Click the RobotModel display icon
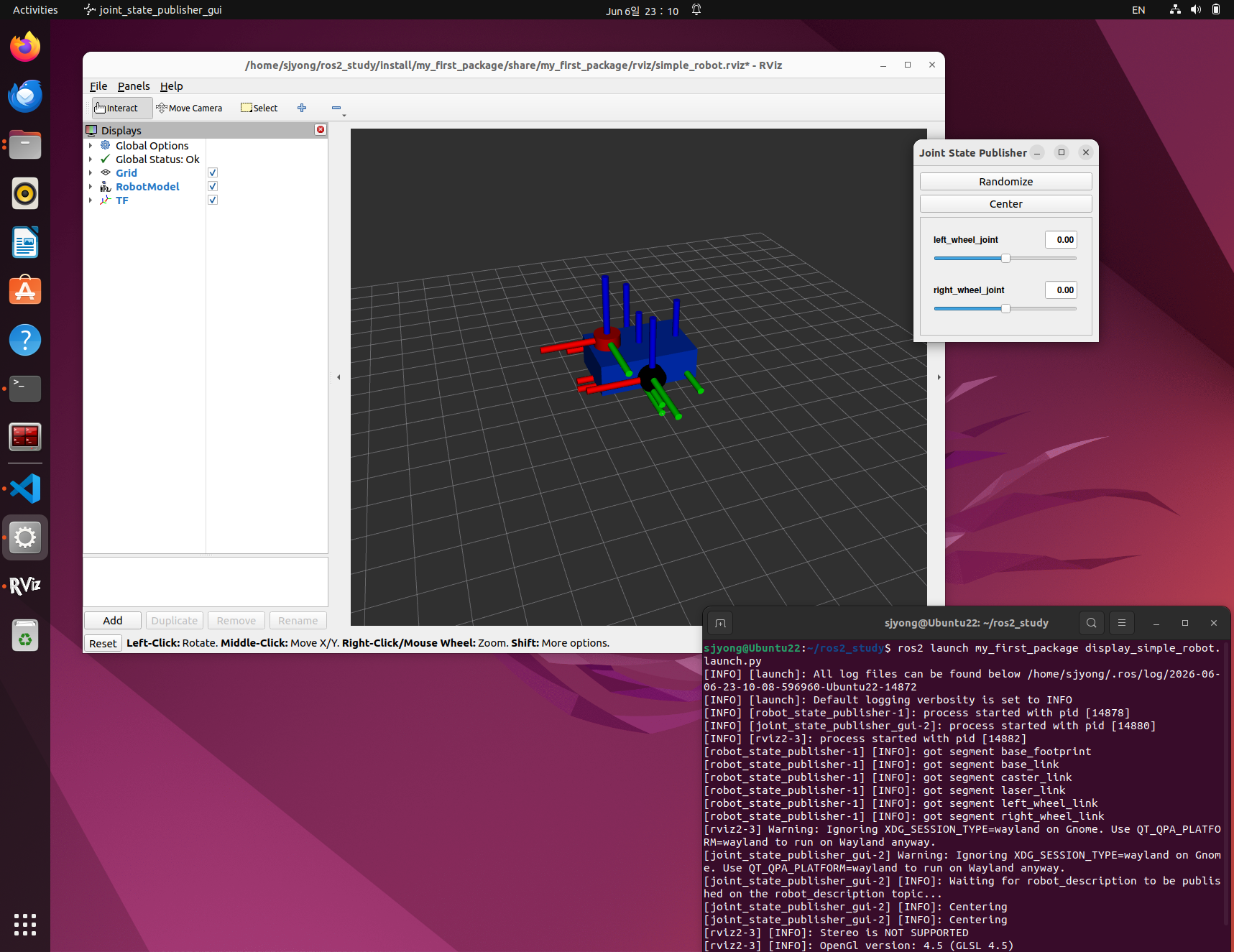This screenshot has width=1234, height=952. point(106,186)
